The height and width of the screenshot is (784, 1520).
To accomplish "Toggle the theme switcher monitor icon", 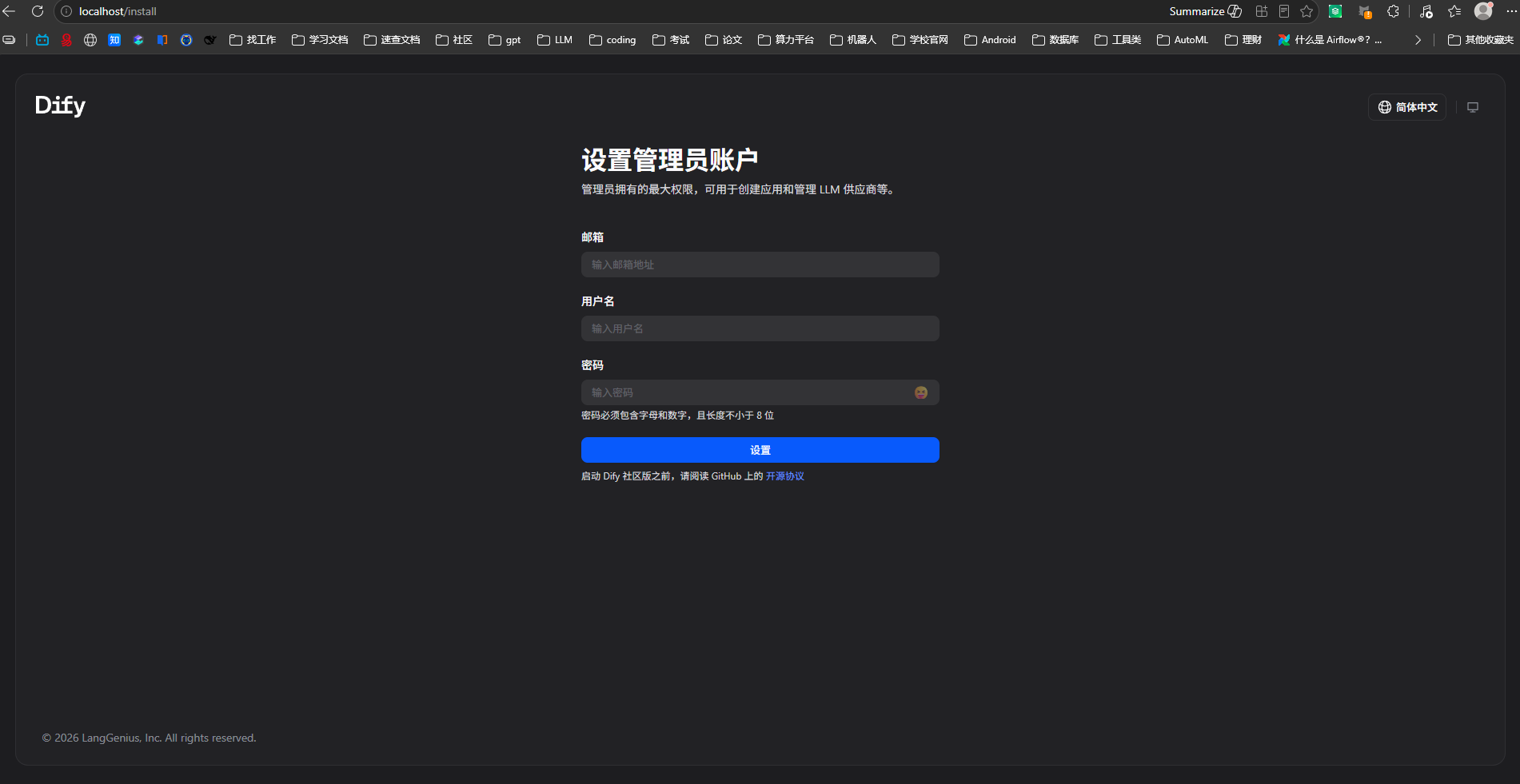I will tap(1473, 107).
